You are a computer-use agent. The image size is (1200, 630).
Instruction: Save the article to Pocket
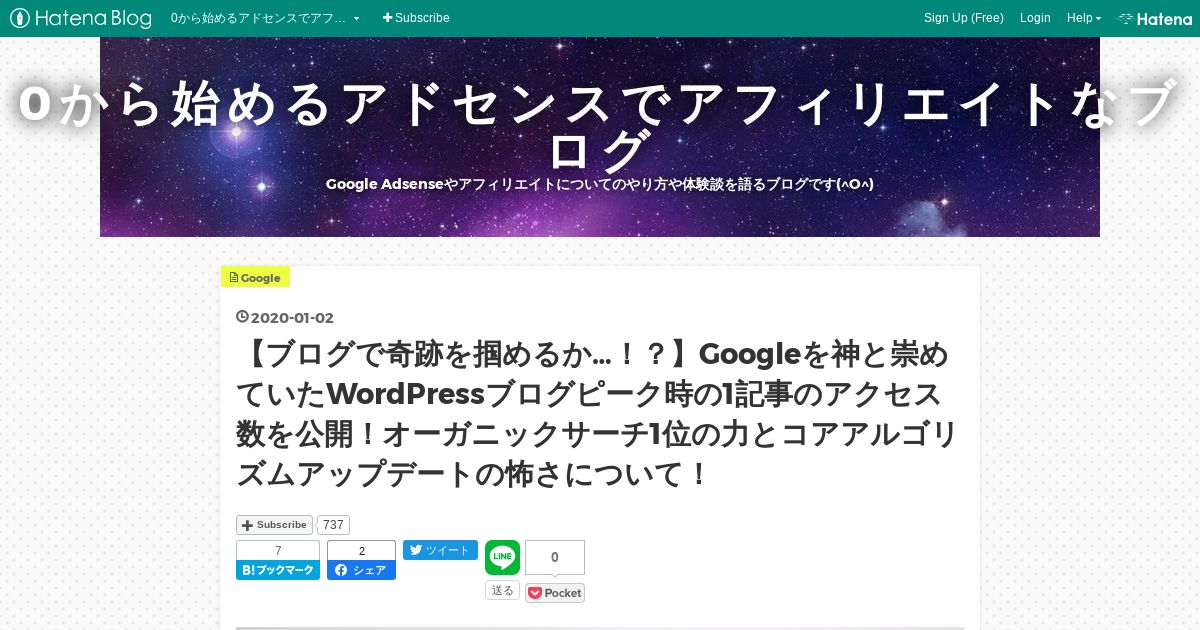[555, 593]
